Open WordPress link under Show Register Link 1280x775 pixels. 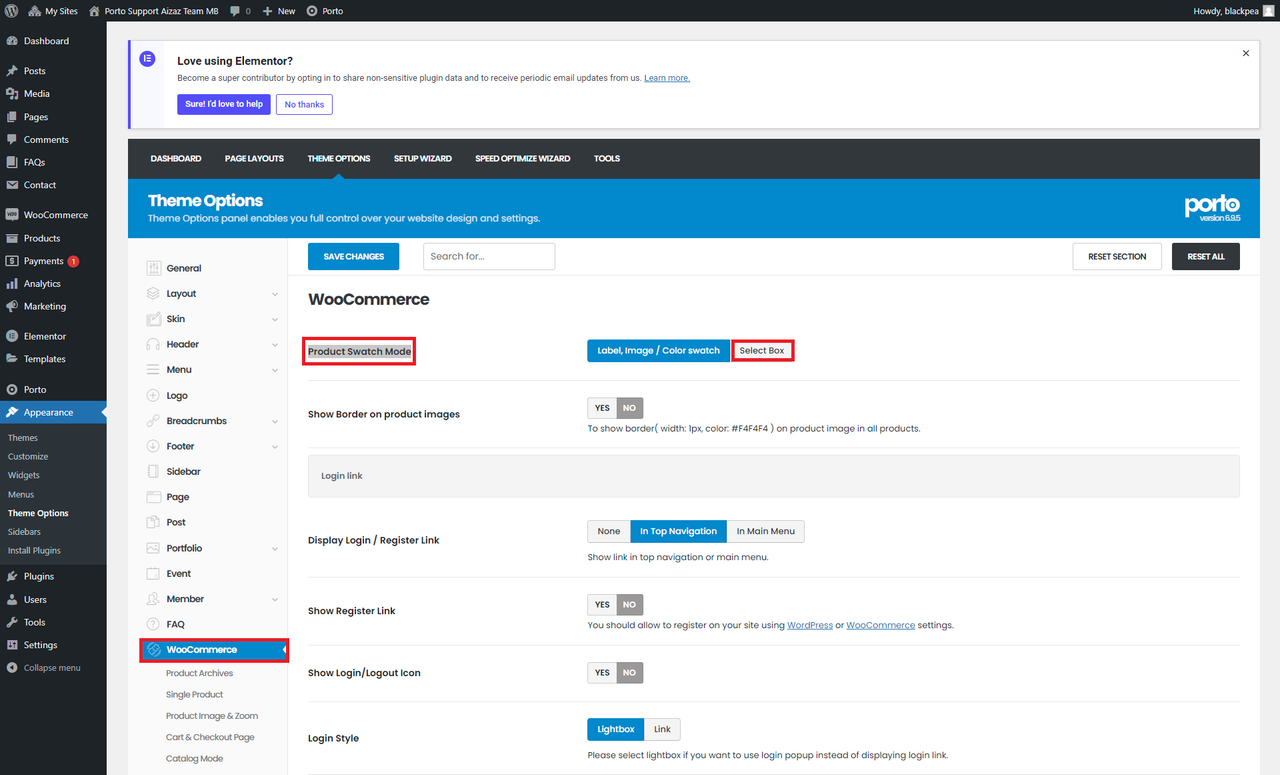810,626
